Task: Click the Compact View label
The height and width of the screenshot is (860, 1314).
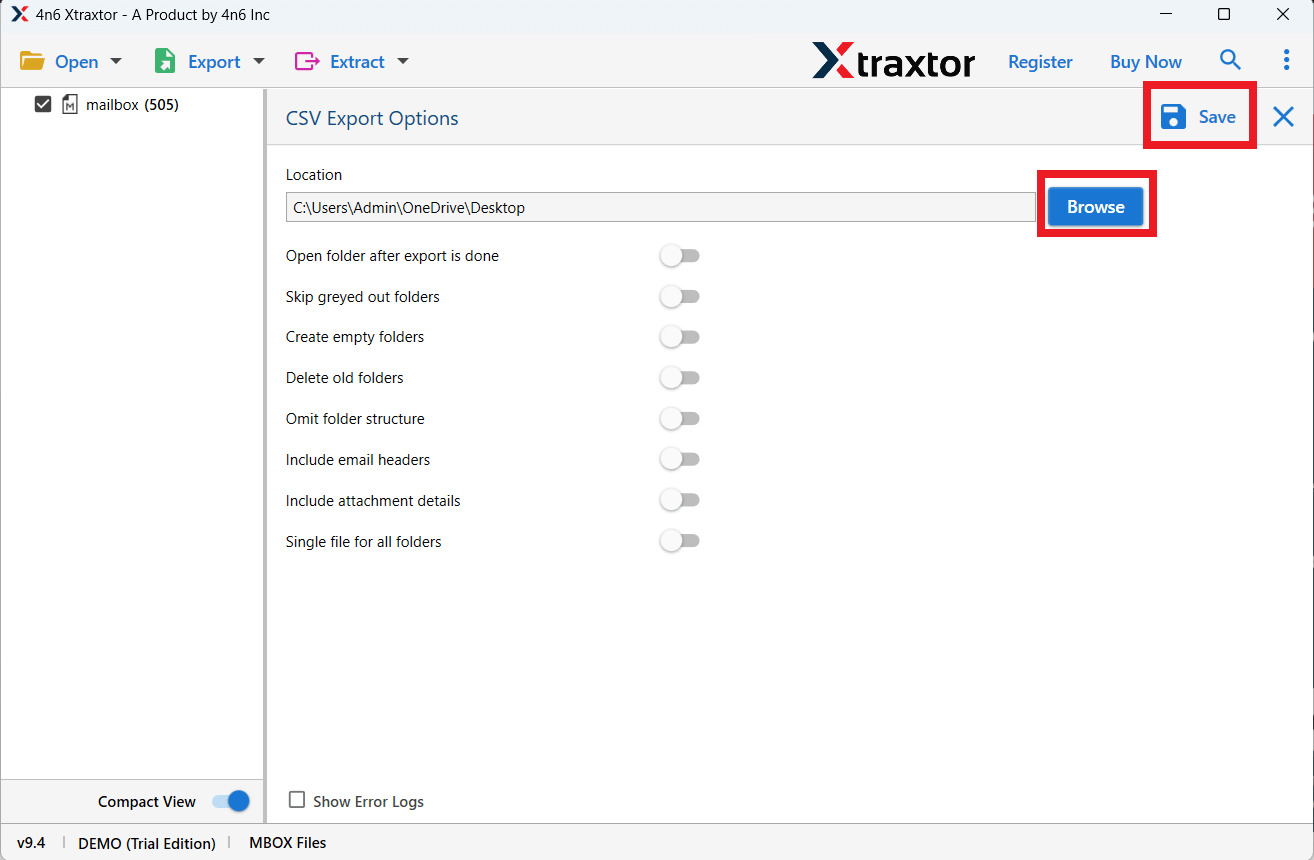Action: 147,802
